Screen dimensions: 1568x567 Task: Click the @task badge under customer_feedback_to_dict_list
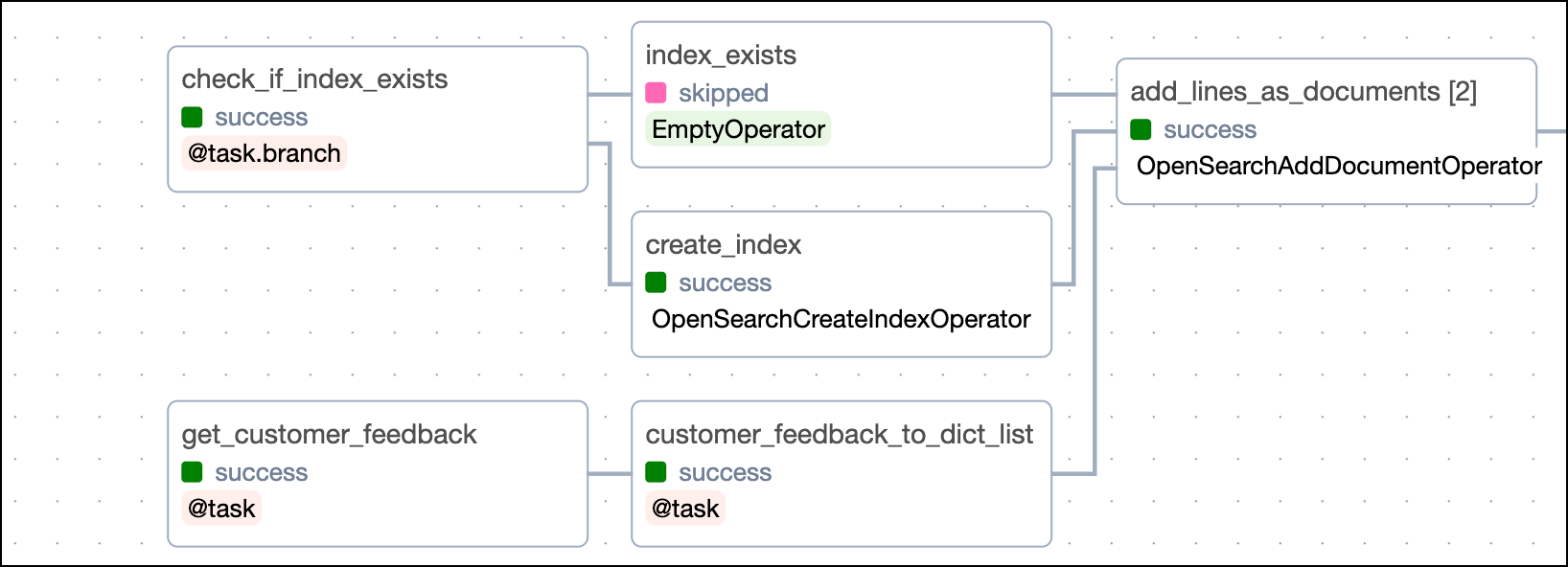click(x=685, y=509)
